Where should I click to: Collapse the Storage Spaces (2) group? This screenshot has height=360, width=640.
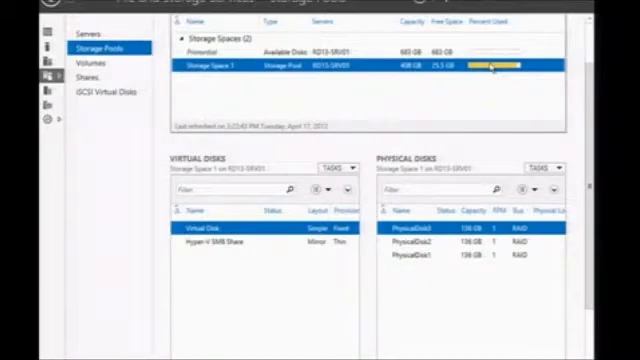[x=182, y=39]
